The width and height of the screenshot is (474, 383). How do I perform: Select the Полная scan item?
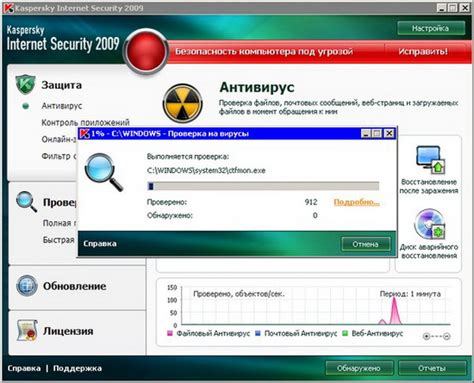tap(60, 223)
